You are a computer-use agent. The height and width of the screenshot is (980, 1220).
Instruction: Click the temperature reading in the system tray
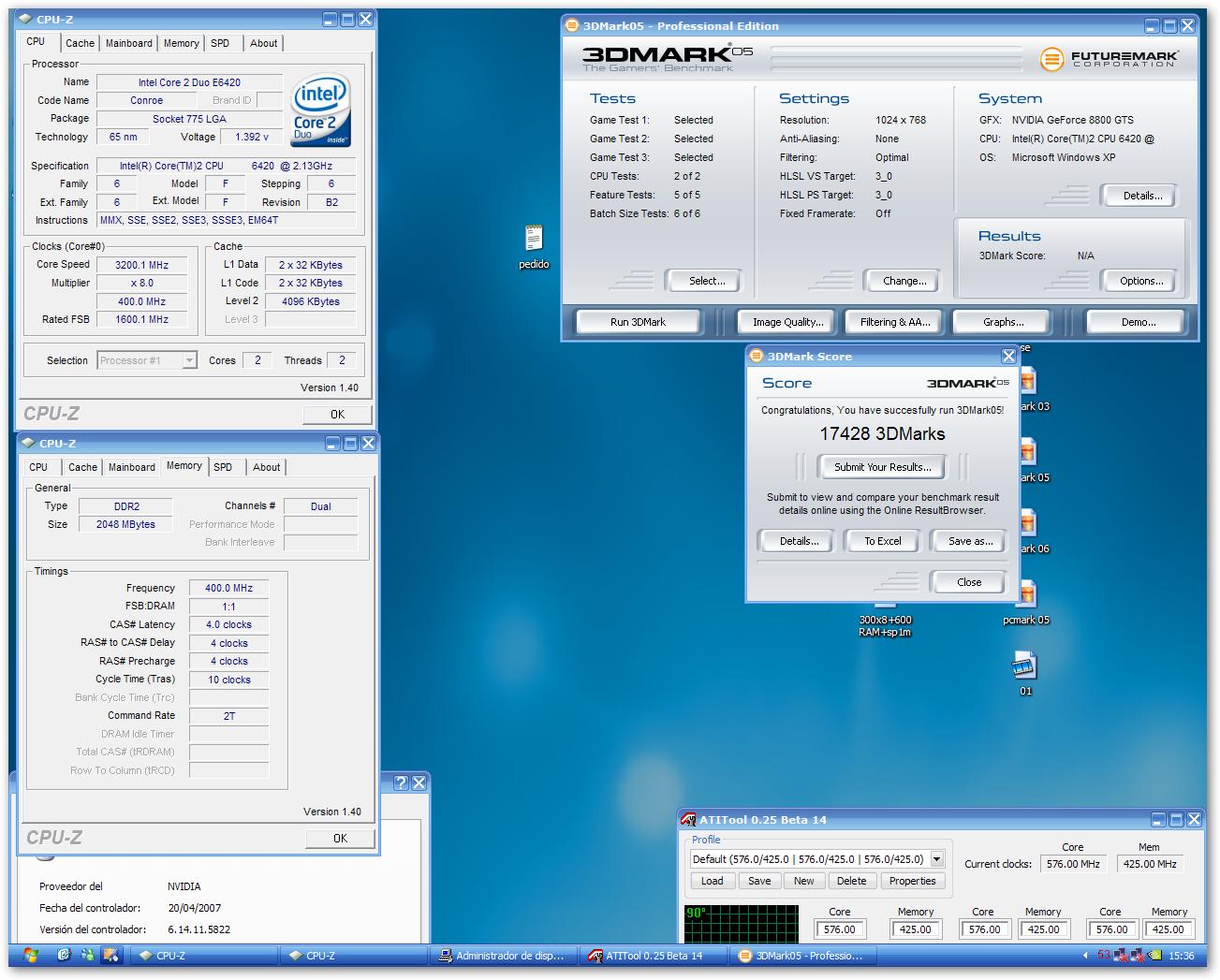[1104, 956]
